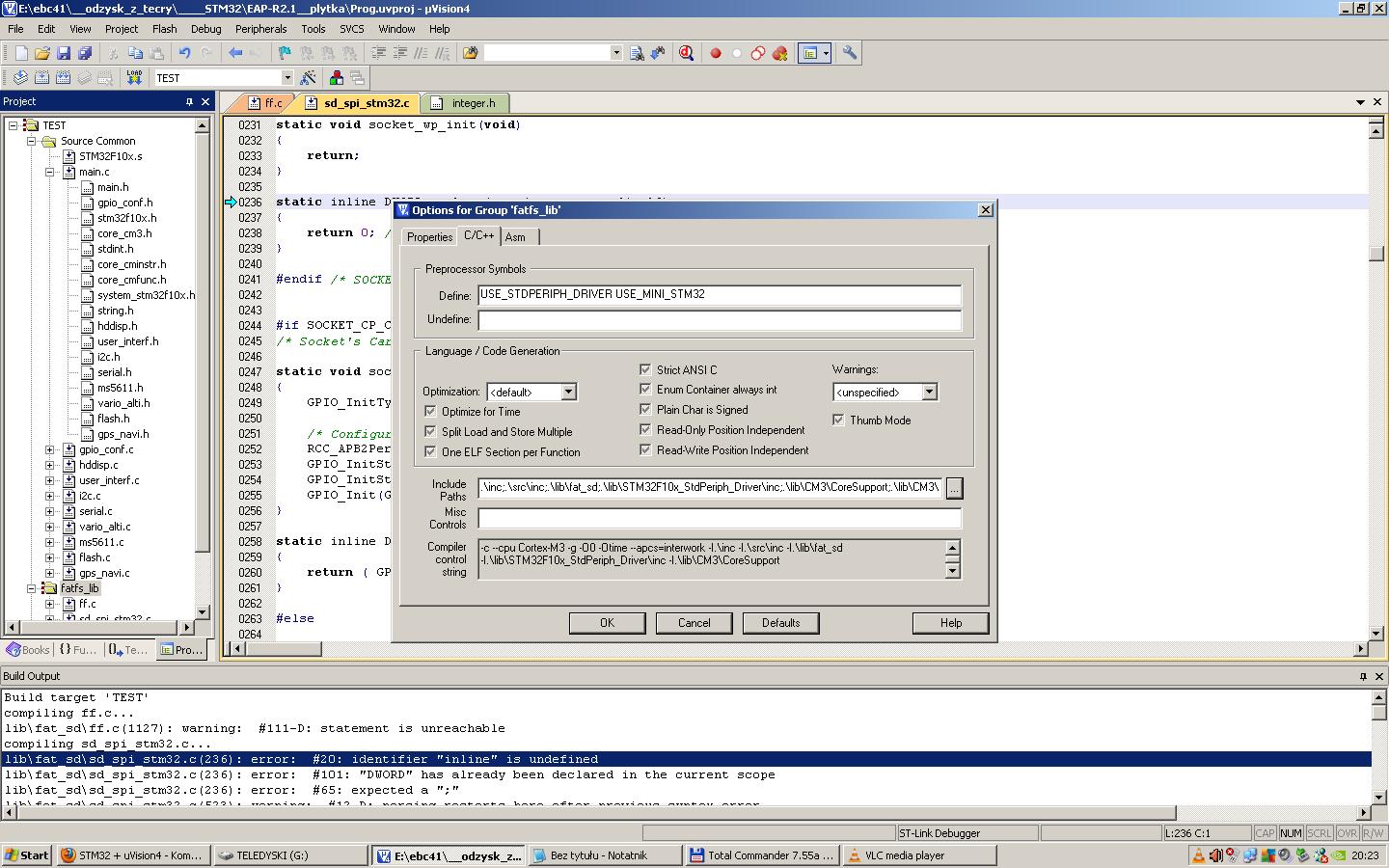
Task: Toggle the Strict ANSI C checkbox
Action: (645, 369)
